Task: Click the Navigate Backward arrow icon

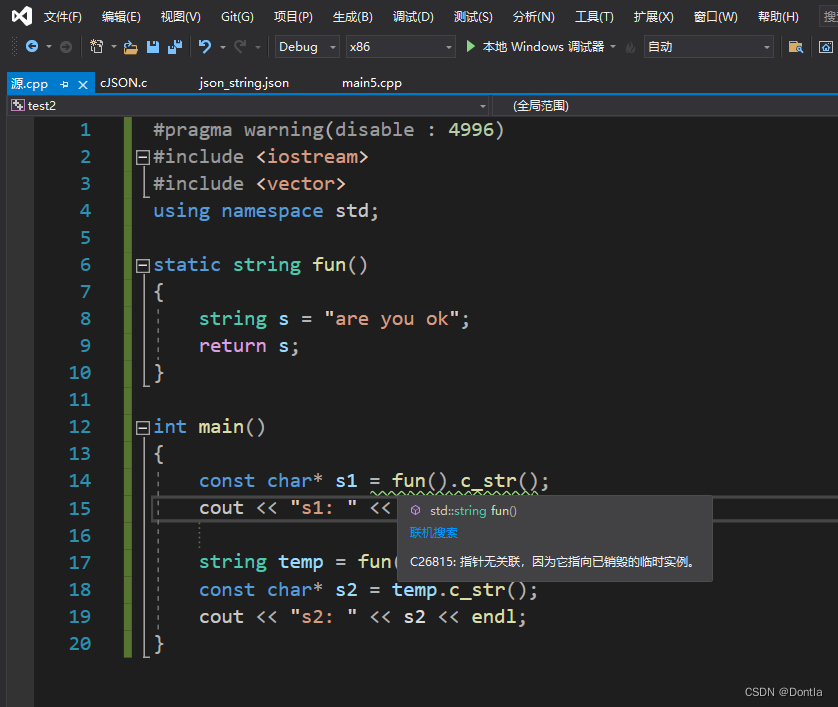Action: pos(32,45)
